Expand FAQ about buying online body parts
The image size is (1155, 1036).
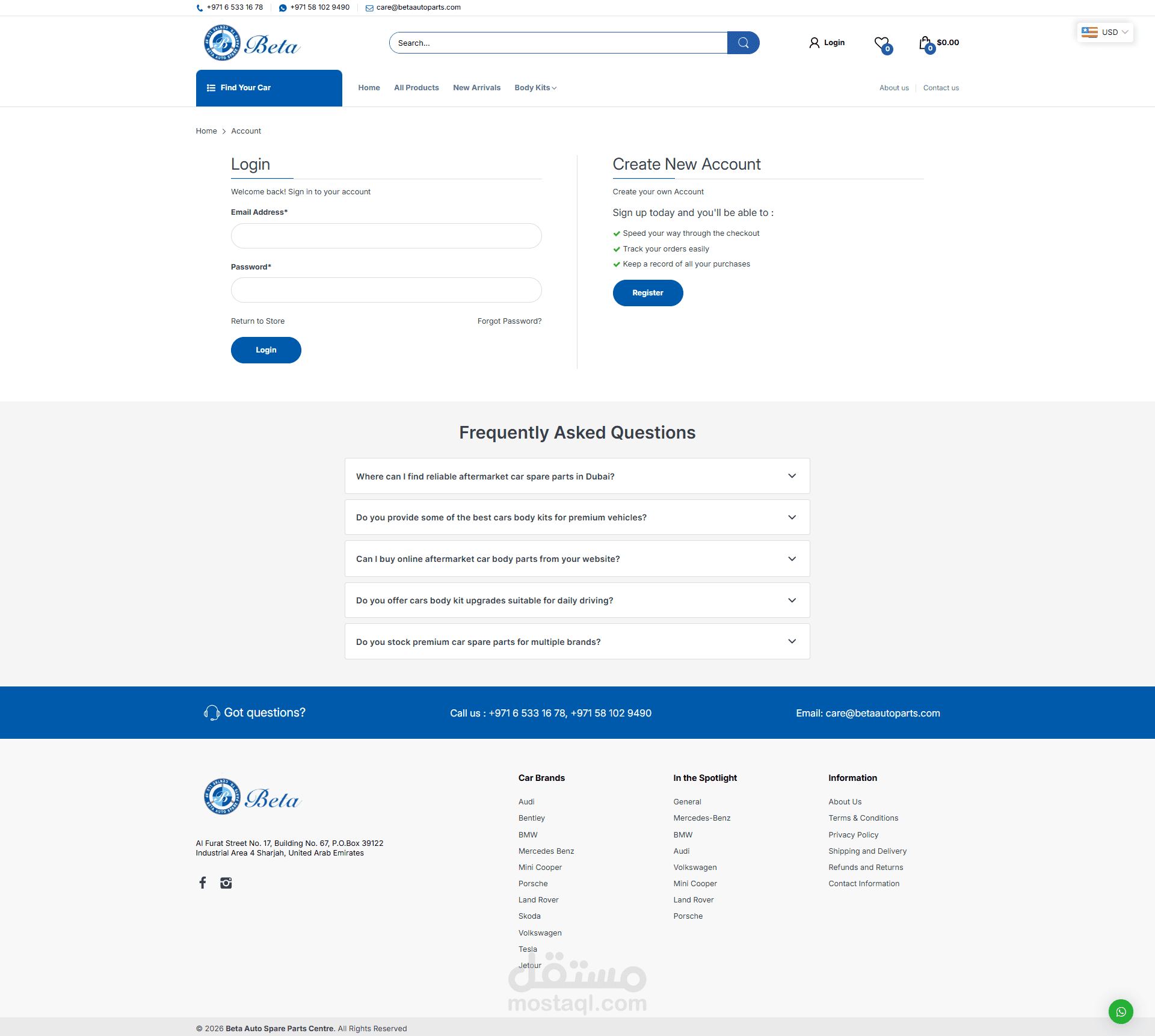[x=577, y=559]
